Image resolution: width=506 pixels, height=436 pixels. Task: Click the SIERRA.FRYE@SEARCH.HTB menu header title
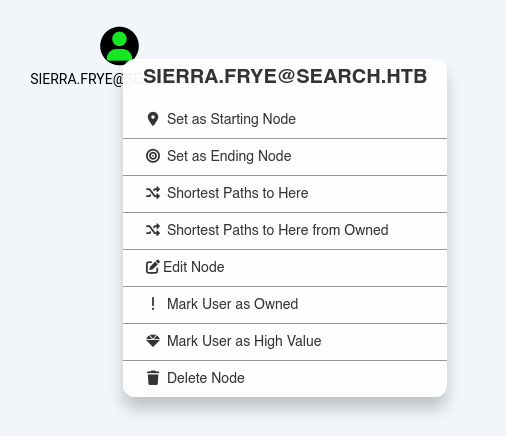(285, 76)
